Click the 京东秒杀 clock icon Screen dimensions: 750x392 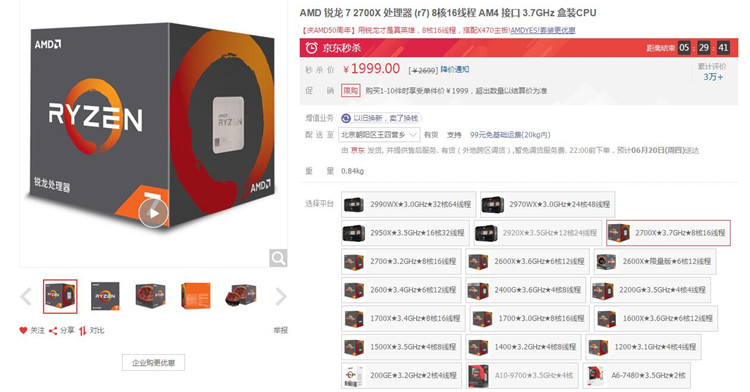click(311, 47)
